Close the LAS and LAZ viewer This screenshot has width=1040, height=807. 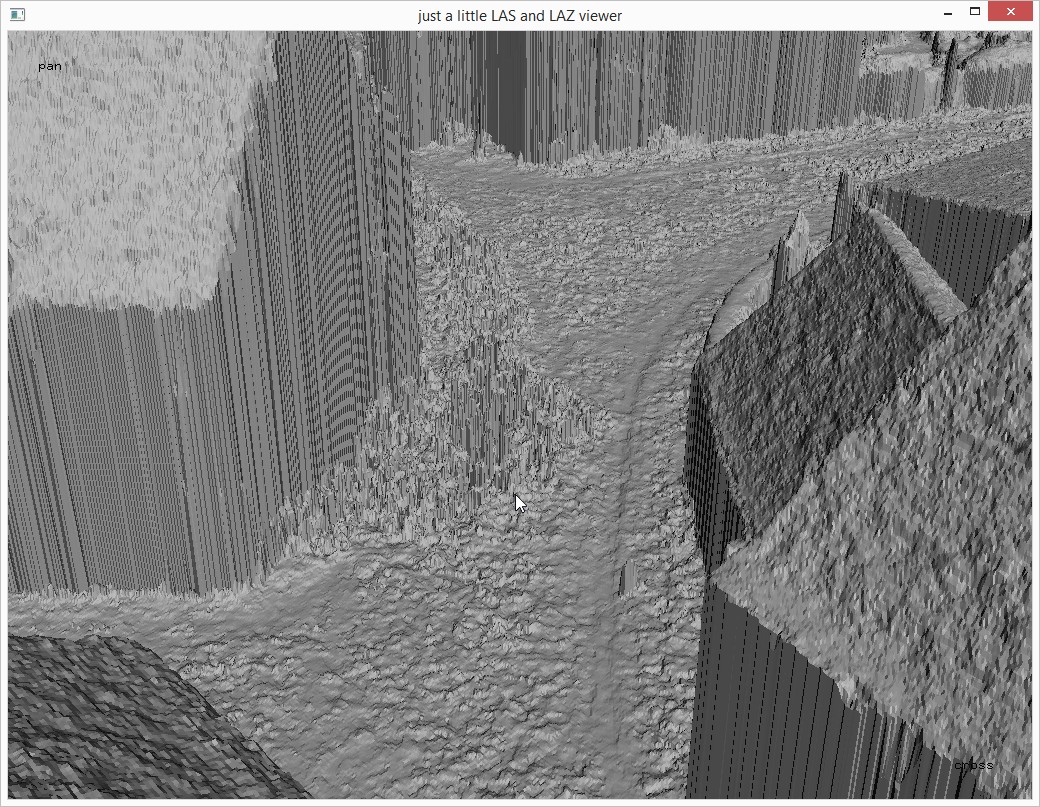pyautogui.click(x=1011, y=12)
